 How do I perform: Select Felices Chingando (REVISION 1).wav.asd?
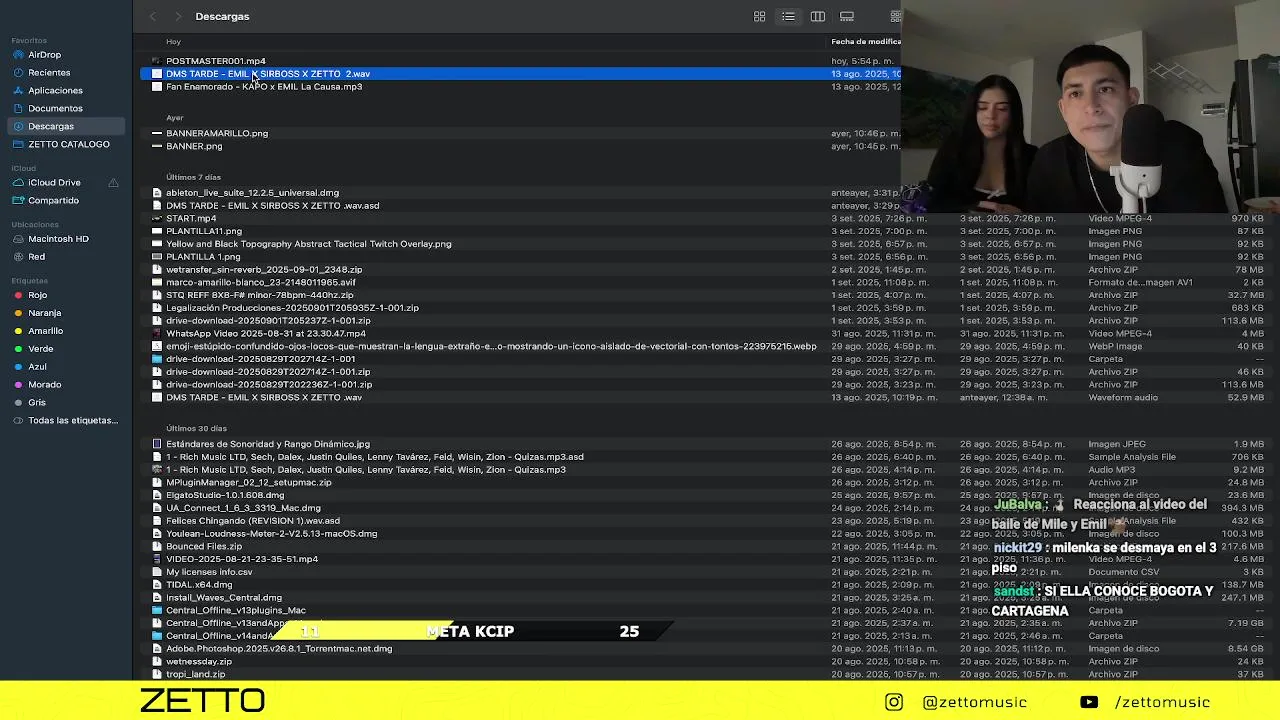click(253, 521)
